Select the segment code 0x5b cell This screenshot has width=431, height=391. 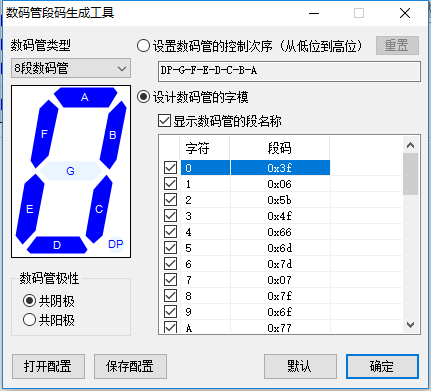pyautogui.click(x=280, y=200)
